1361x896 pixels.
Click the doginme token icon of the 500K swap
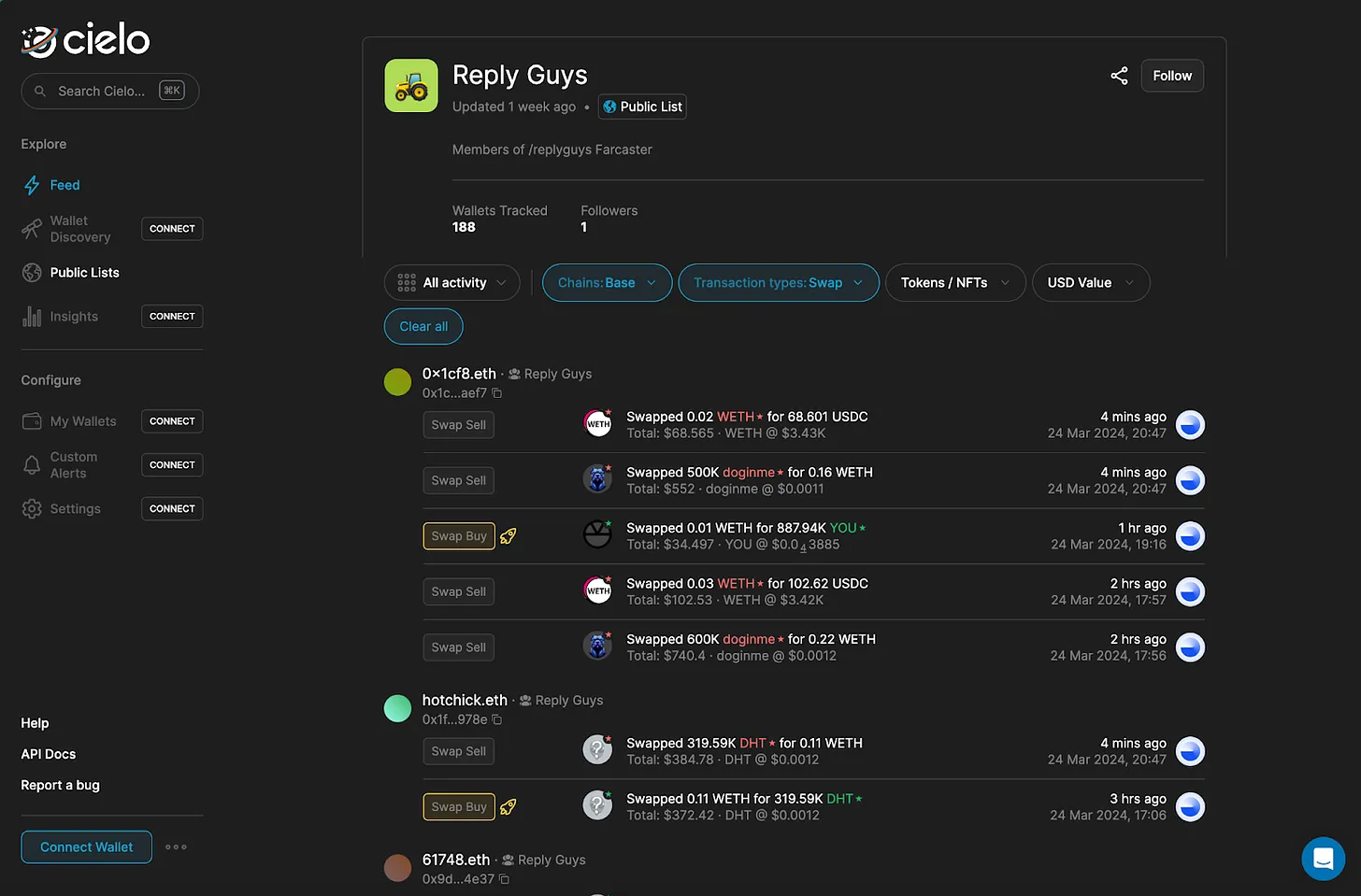[x=597, y=480]
